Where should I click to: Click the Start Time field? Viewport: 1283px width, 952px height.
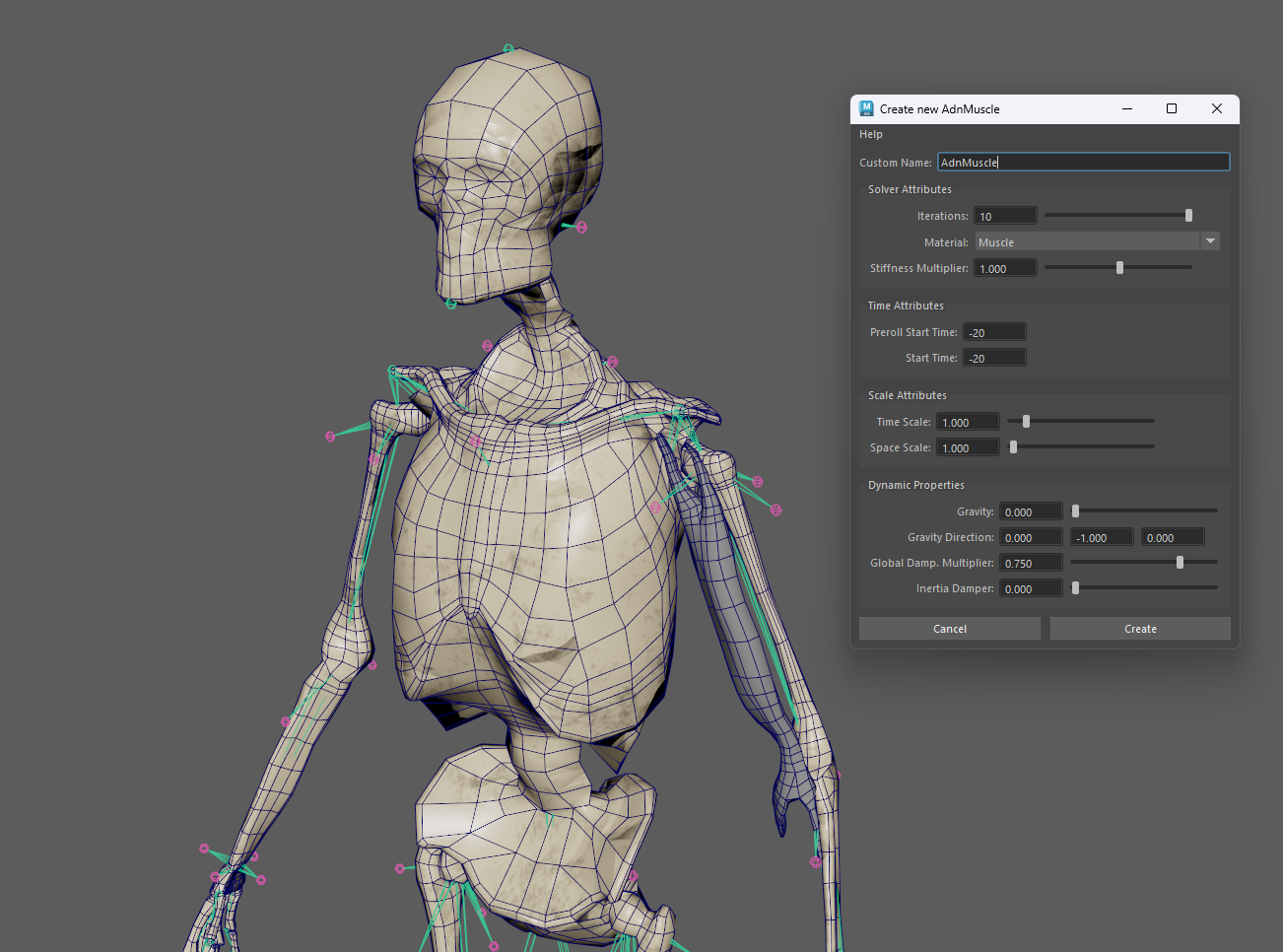994,357
